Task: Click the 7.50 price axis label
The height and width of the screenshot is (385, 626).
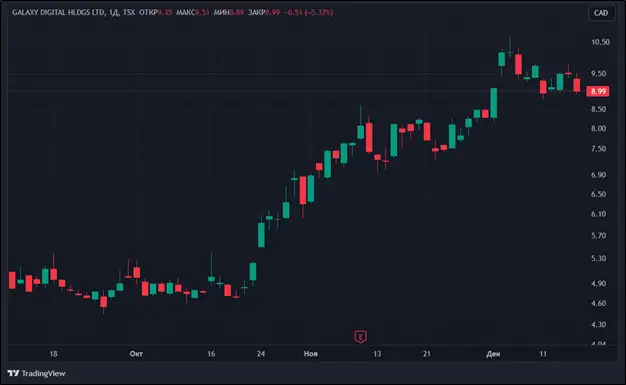Action: [598, 149]
